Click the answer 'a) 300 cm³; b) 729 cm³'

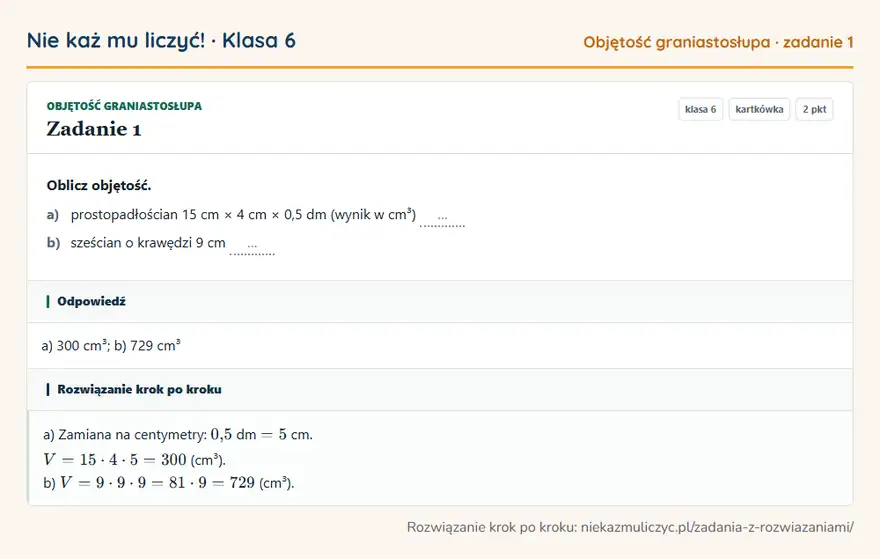pos(111,346)
